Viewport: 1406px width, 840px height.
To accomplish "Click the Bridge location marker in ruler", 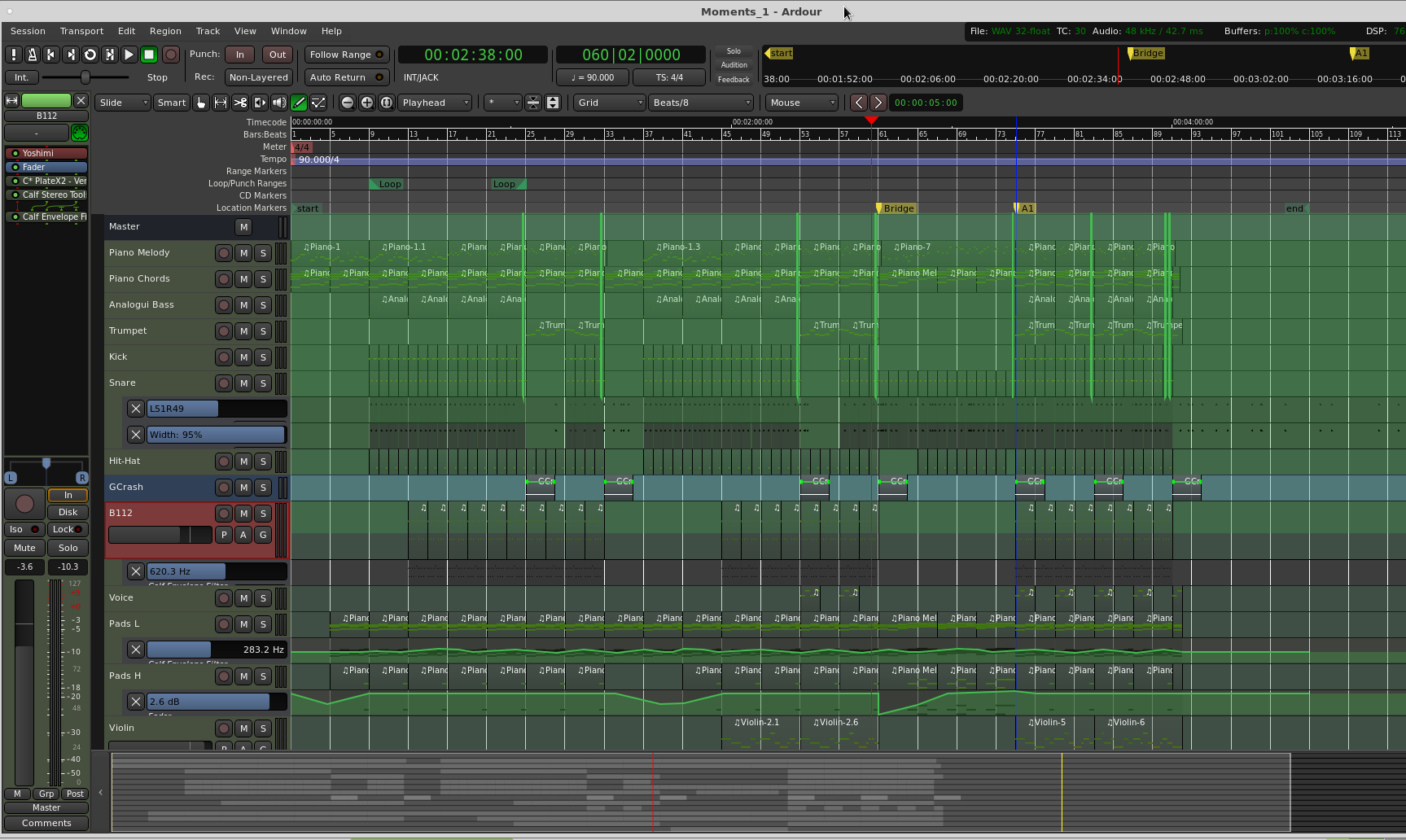I will pyautogui.click(x=897, y=208).
